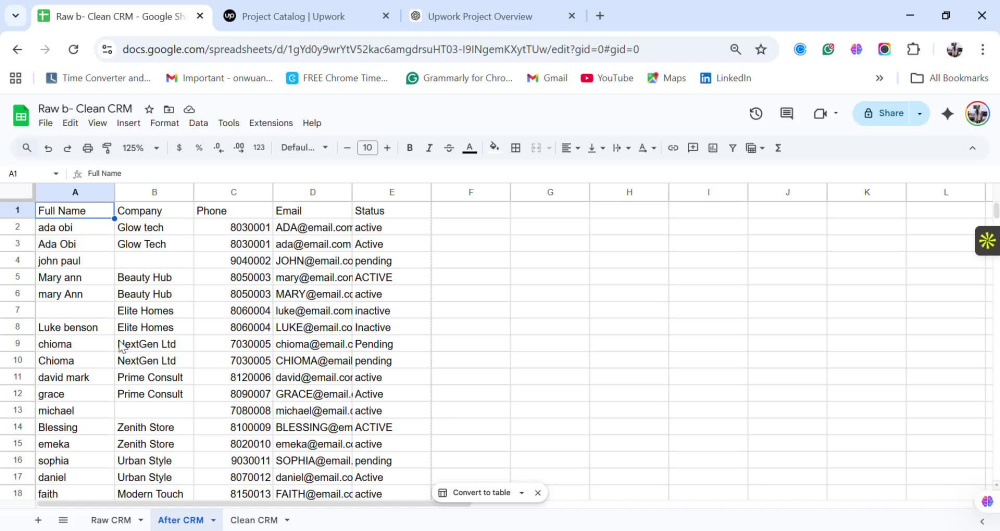The height and width of the screenshot is (531, 1000).
Task: Click the Gemini sparkle icon
Action: click(x=948, y=113)
